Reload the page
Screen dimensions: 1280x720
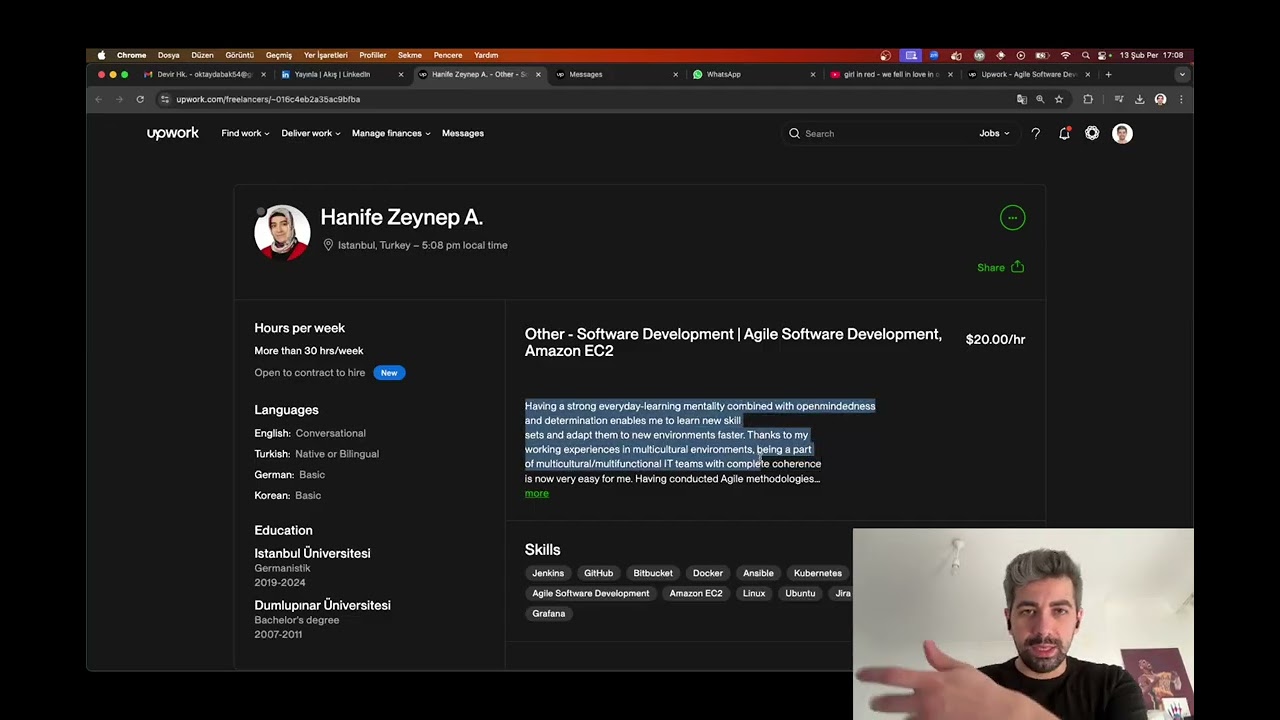click(140, 99)
